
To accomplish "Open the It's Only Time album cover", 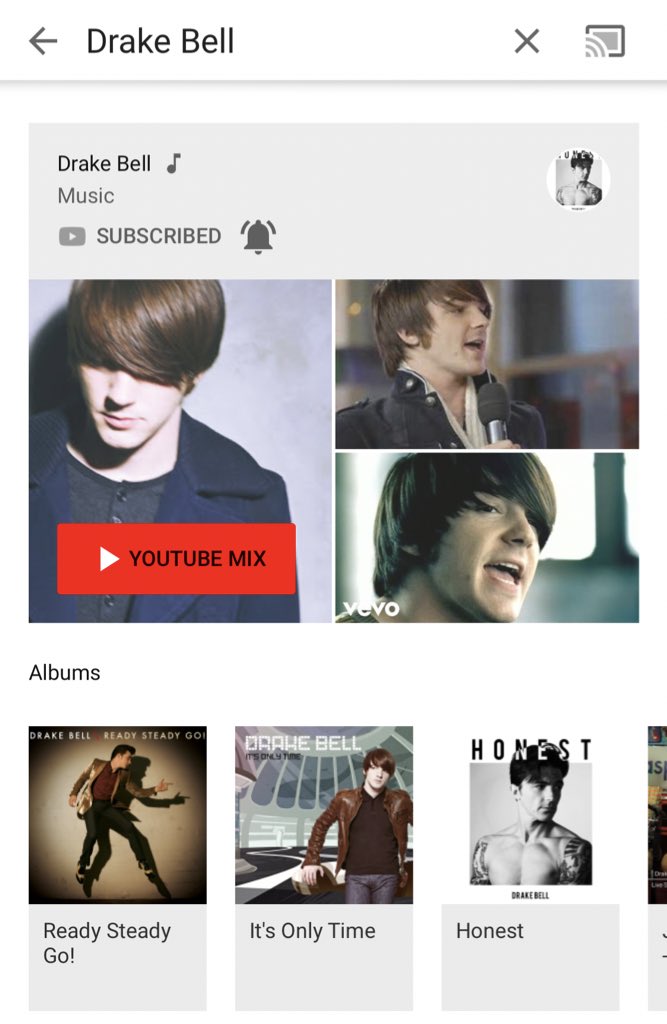I will [324, 815].
